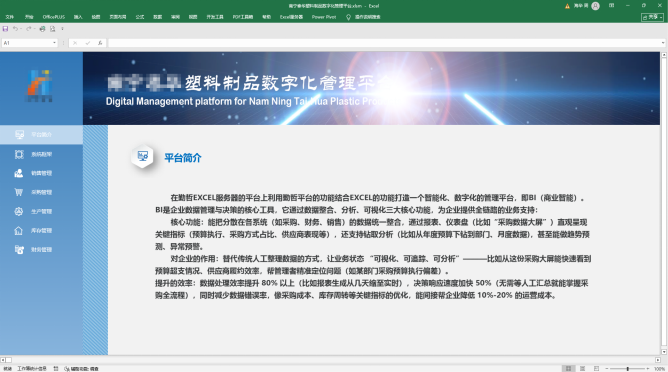Expand the Name Box dropdown arrow

(x=54, y=43)
